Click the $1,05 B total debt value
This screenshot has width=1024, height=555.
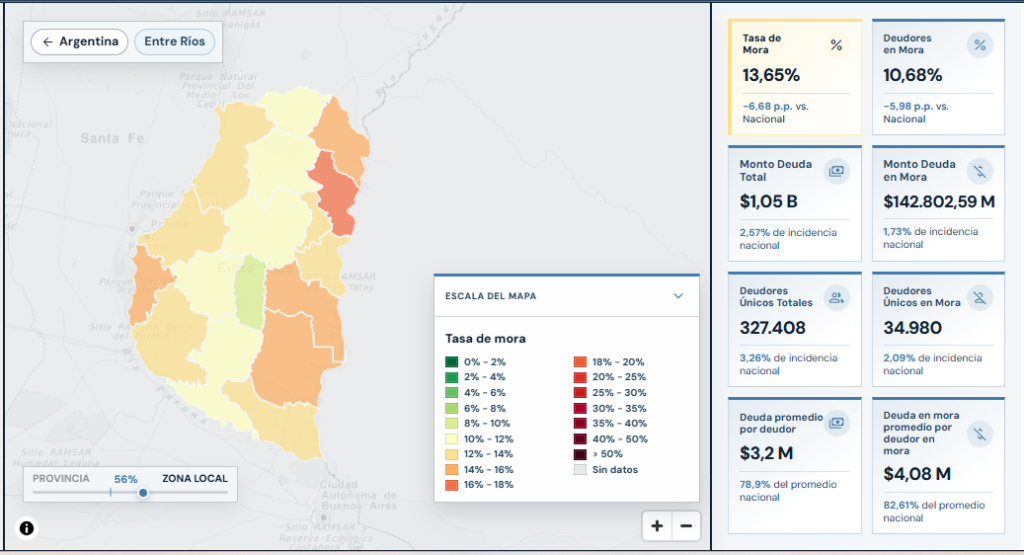(x=768, y=201)
